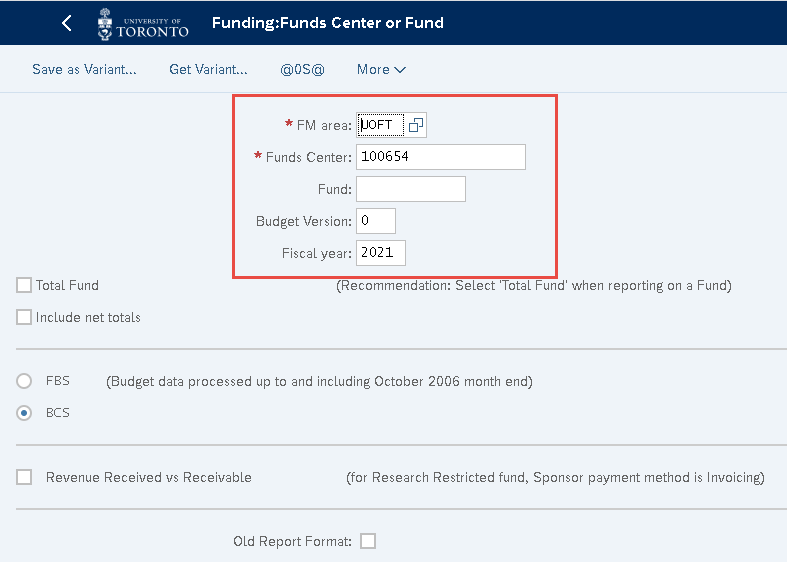Select the Budget Version field

point(376,221)
